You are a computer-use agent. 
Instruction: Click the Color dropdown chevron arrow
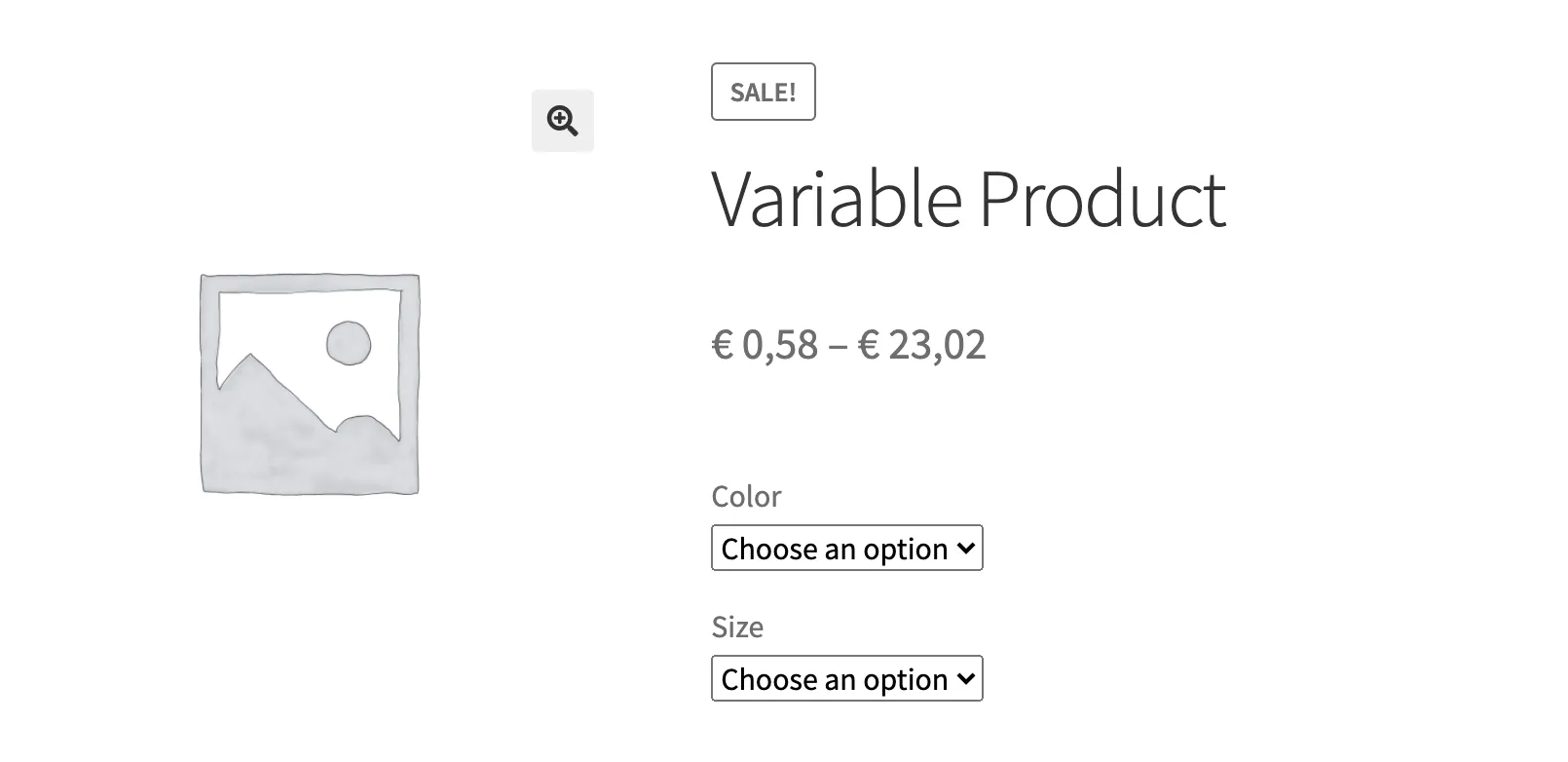[965, 549]
